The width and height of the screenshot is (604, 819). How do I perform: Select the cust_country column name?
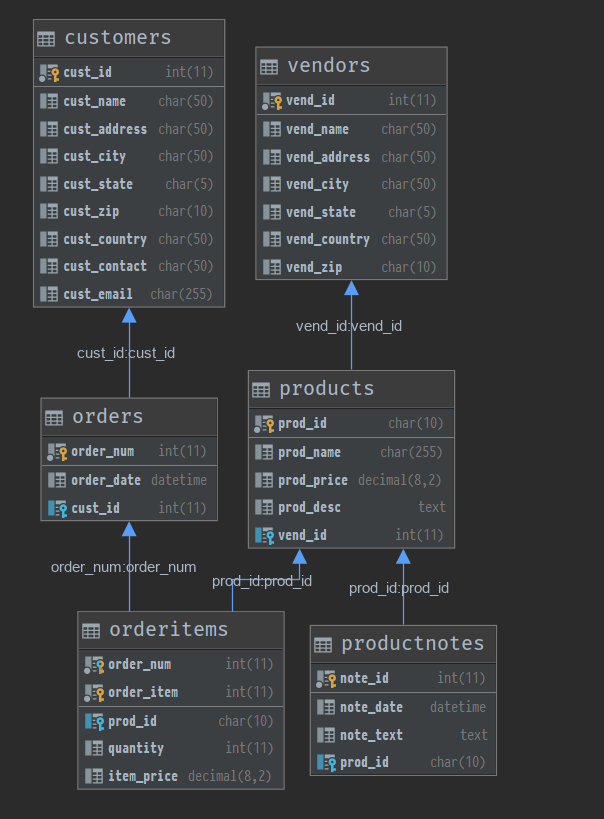(x=105, y=239)
